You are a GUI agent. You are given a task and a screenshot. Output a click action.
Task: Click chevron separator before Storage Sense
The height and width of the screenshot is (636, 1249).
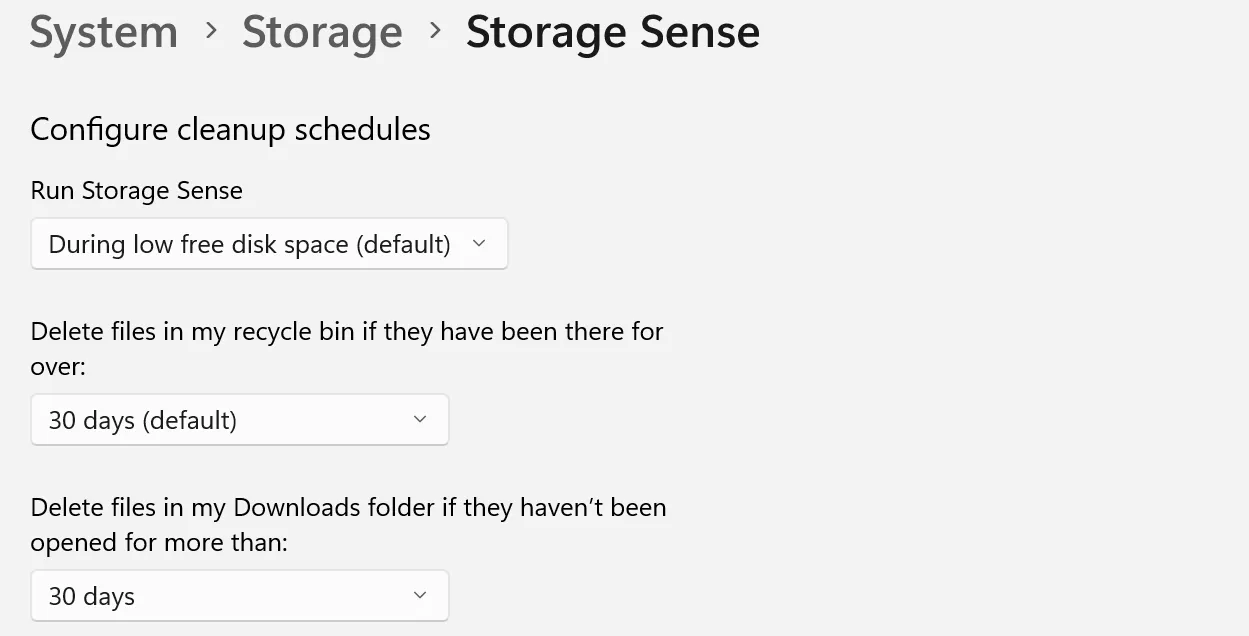(435, 31)
